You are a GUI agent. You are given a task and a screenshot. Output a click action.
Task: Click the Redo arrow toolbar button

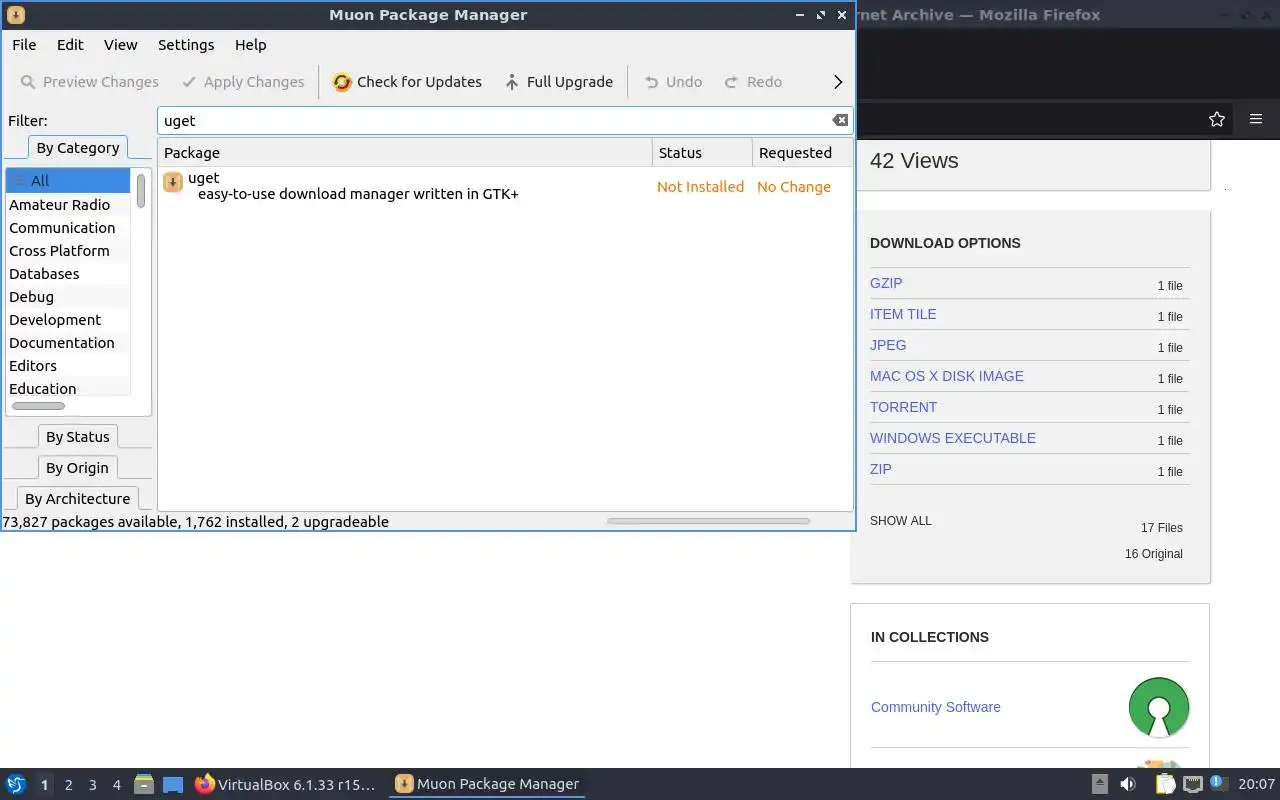(753, 82)
